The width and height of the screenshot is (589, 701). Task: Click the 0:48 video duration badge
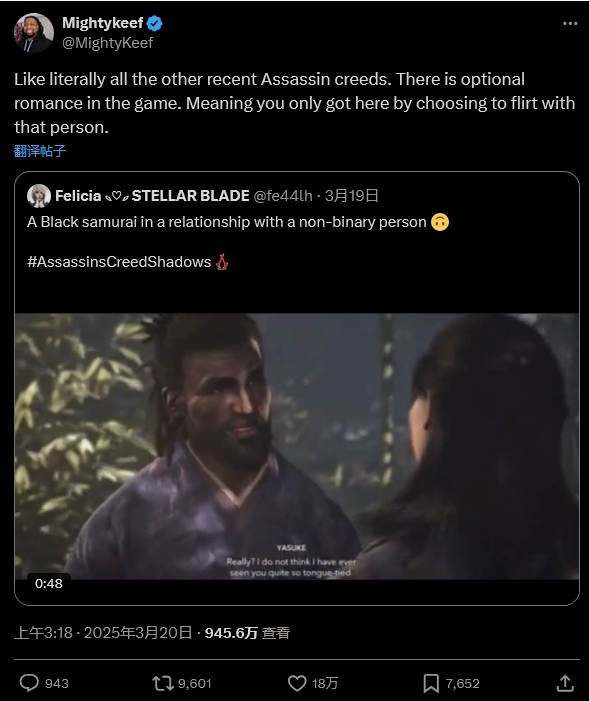49,583
